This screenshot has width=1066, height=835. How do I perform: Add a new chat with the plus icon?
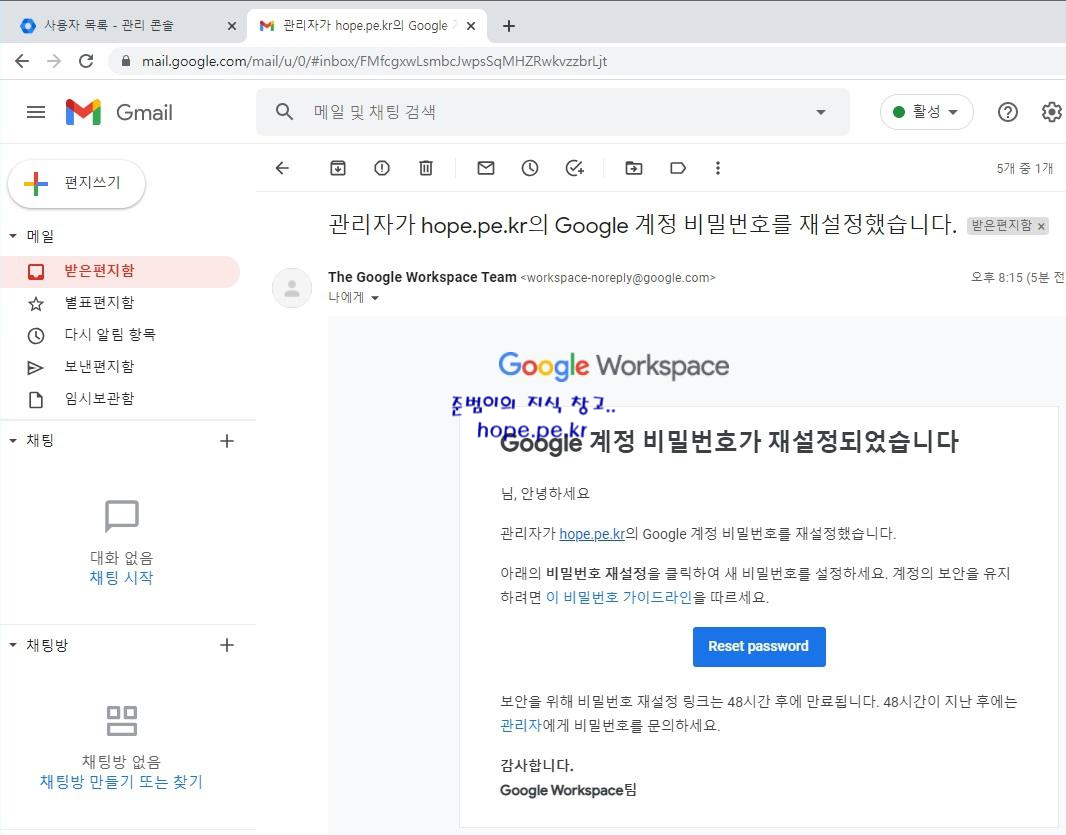coord(227,441)
